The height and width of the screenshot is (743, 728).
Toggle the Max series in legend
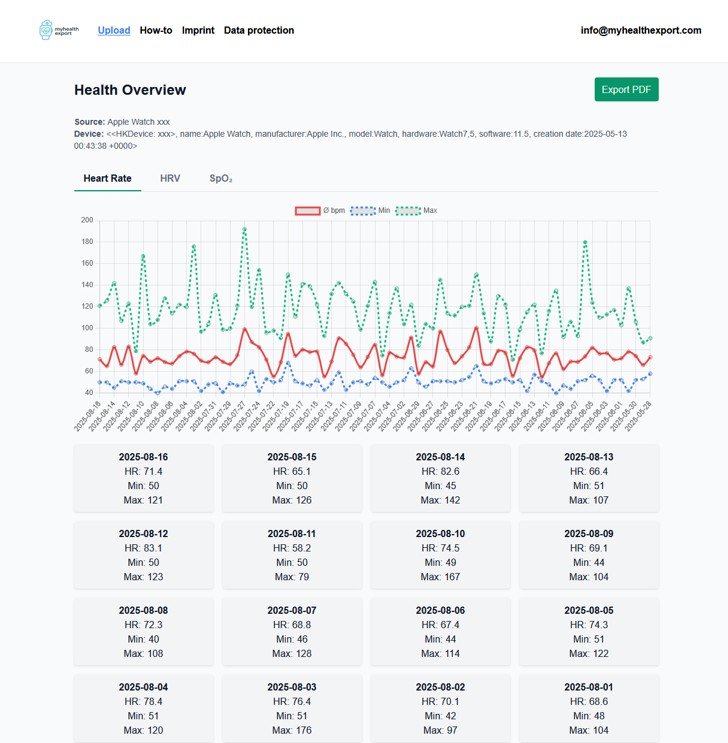click(x=430, y=211)
